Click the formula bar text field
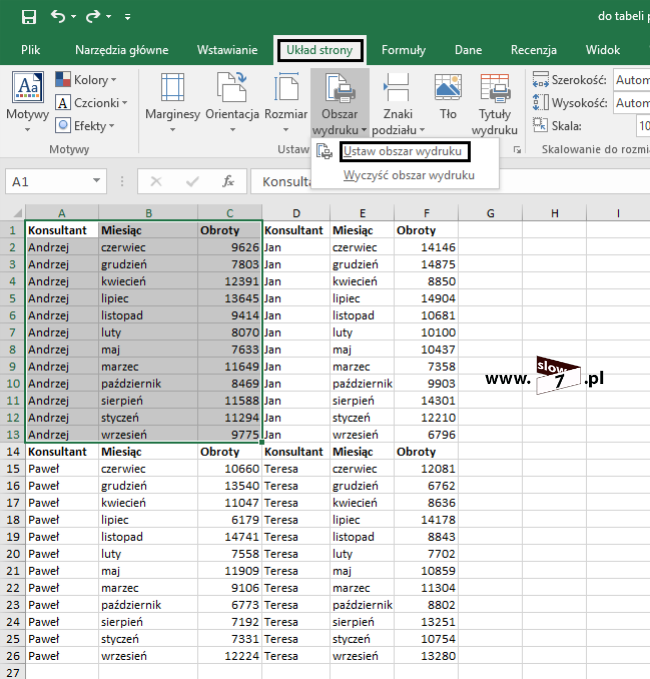 coord(450,181)
